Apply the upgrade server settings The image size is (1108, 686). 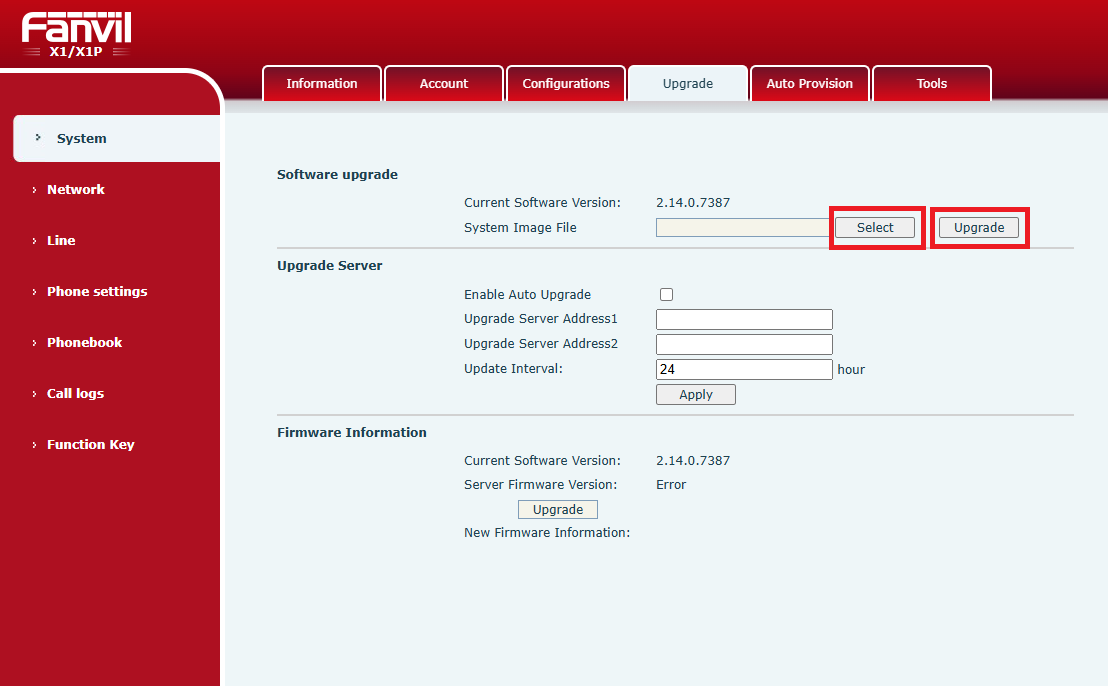tap(695, 395)
